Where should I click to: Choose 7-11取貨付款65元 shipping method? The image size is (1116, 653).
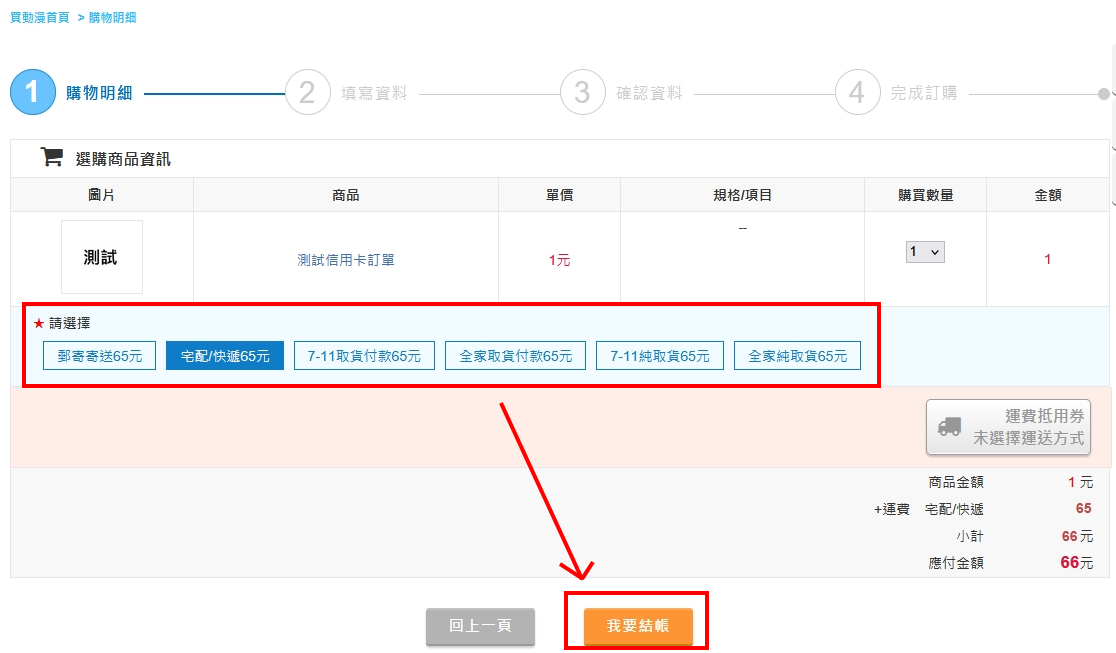click(x=364, y=356)
